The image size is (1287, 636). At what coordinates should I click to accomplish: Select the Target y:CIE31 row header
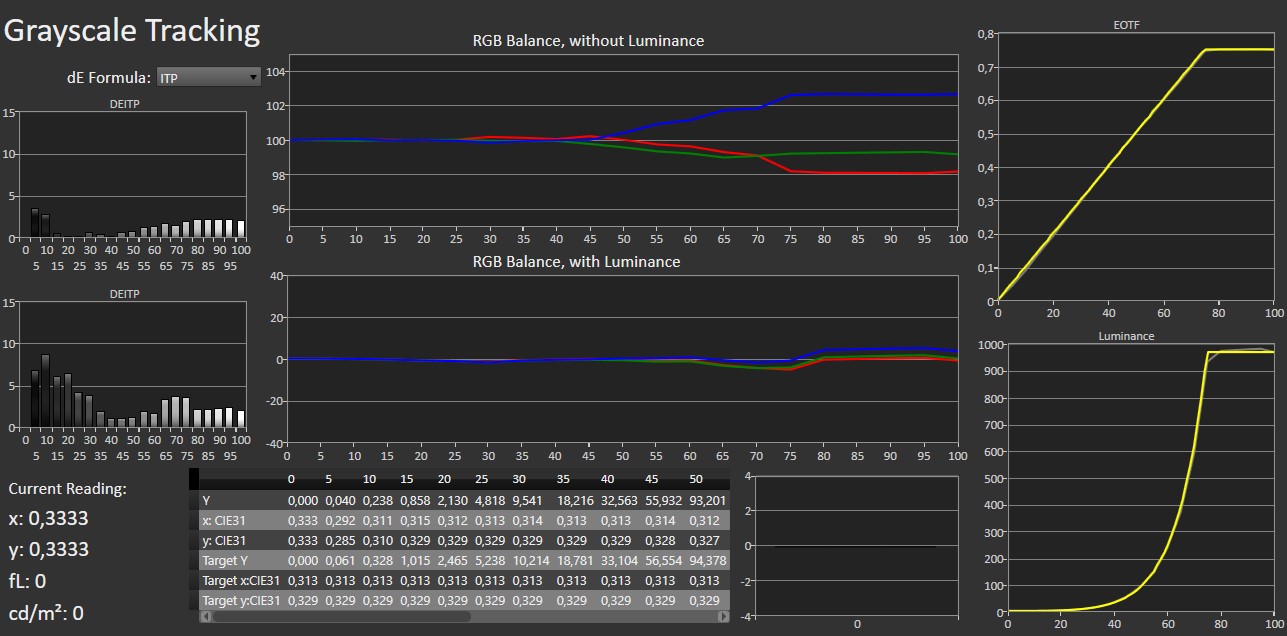pyautogui.click(x=240, y=600)
